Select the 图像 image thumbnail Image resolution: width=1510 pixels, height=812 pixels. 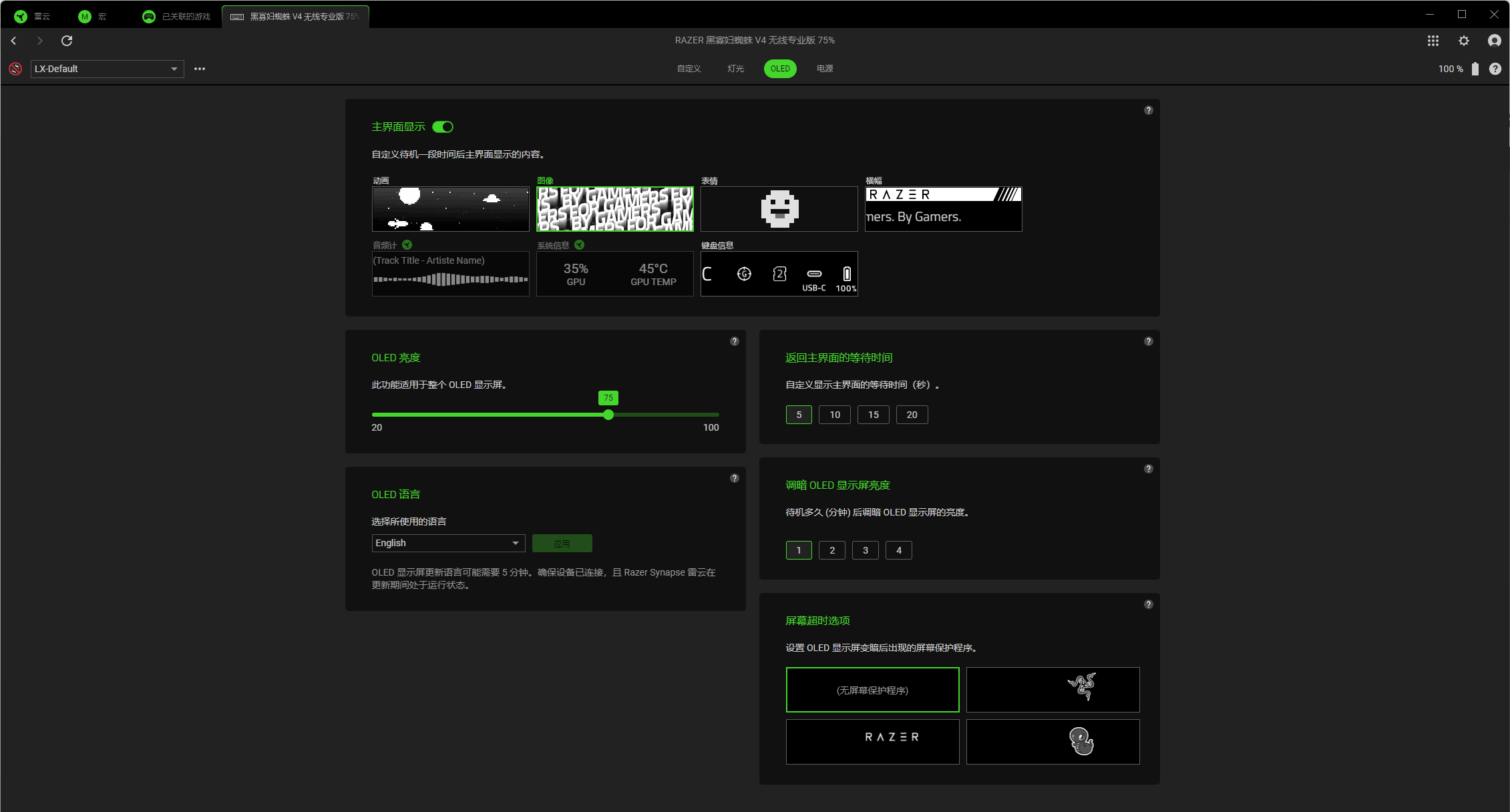tap(615, 209)
